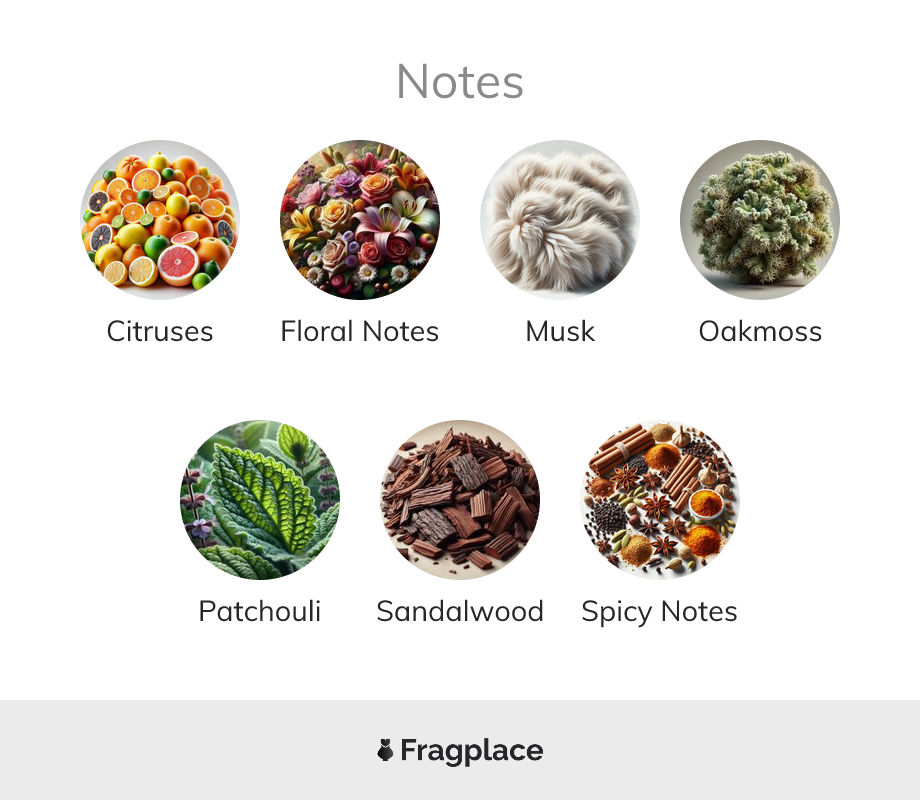Open the Musk fur image
The image size is (920, 800).
click(x=560, y=220)
